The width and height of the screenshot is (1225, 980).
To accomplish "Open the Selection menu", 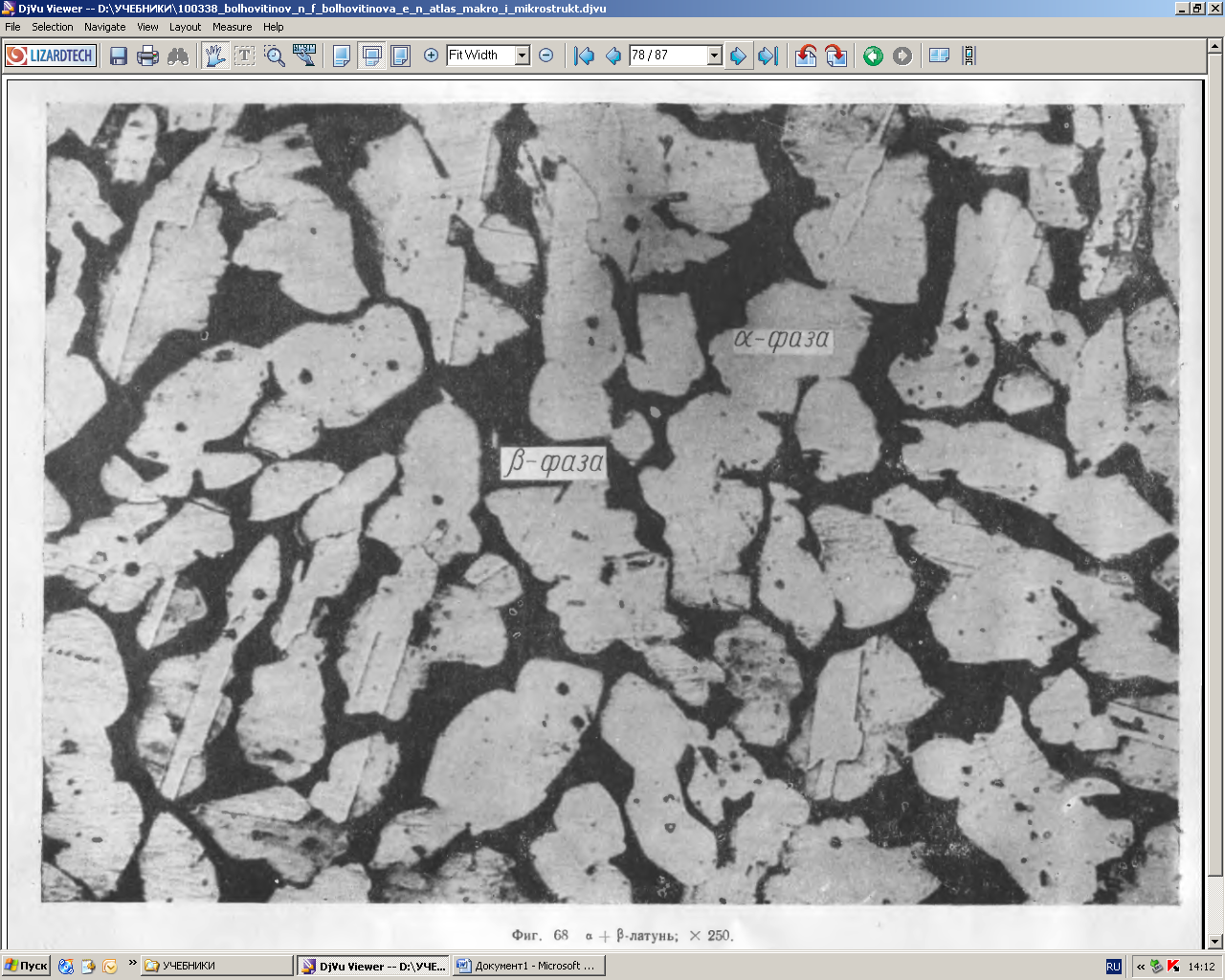I will point(52,27).
